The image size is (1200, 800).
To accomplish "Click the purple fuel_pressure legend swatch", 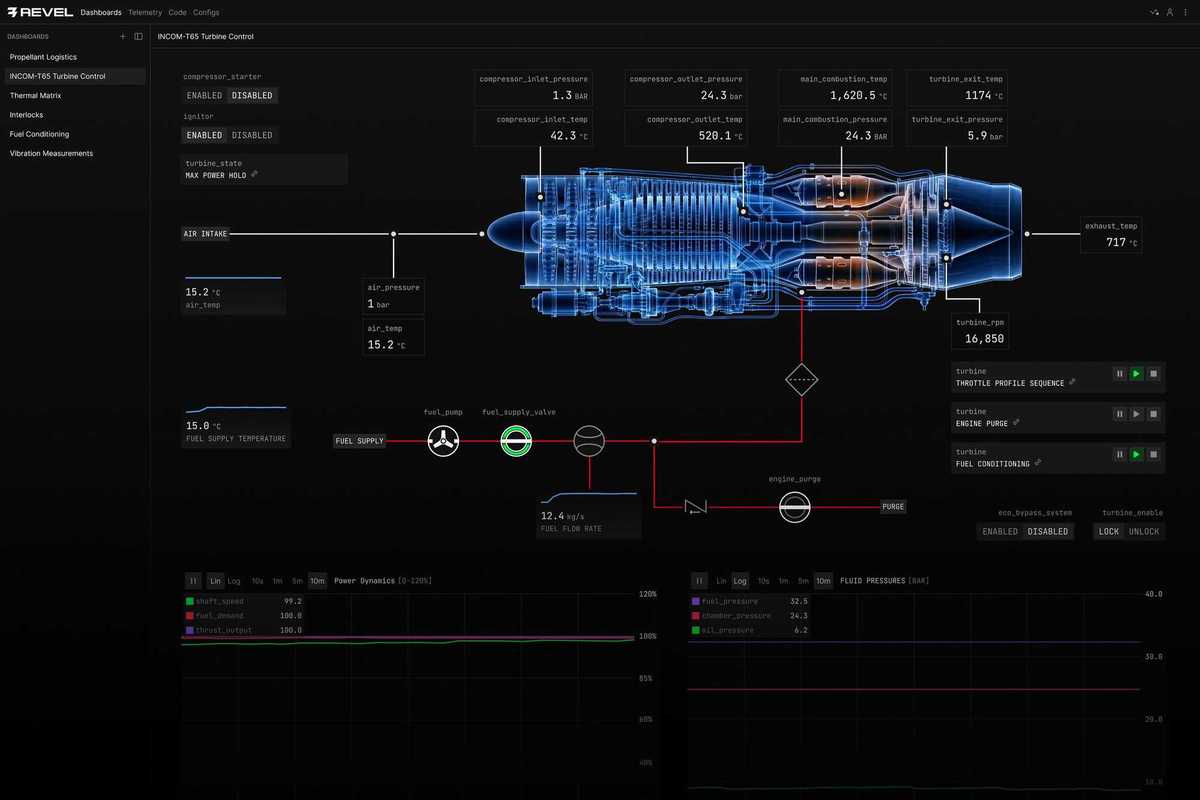I will [695, 602].
